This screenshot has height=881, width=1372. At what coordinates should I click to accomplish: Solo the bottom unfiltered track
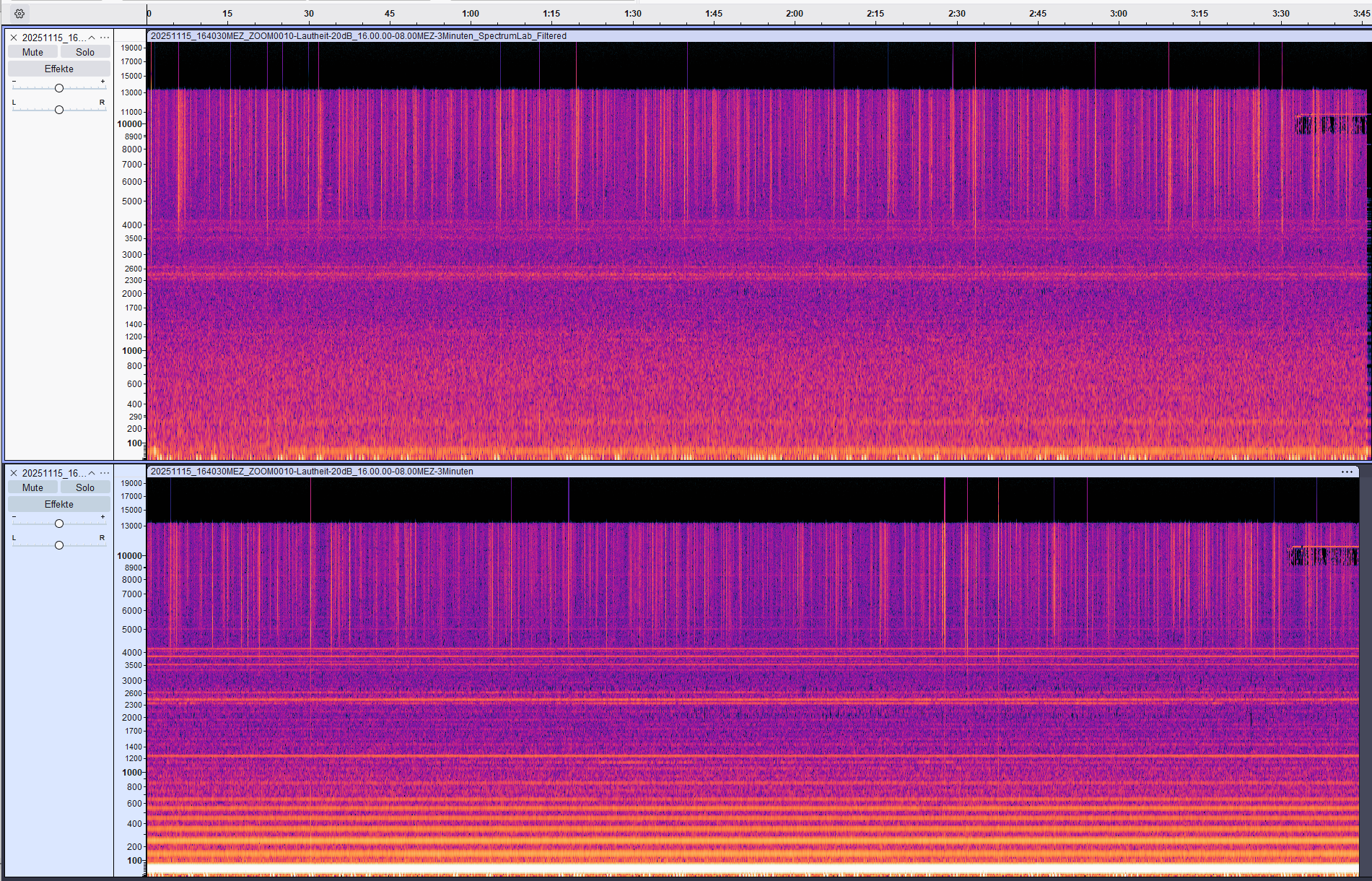click(85, 487)
